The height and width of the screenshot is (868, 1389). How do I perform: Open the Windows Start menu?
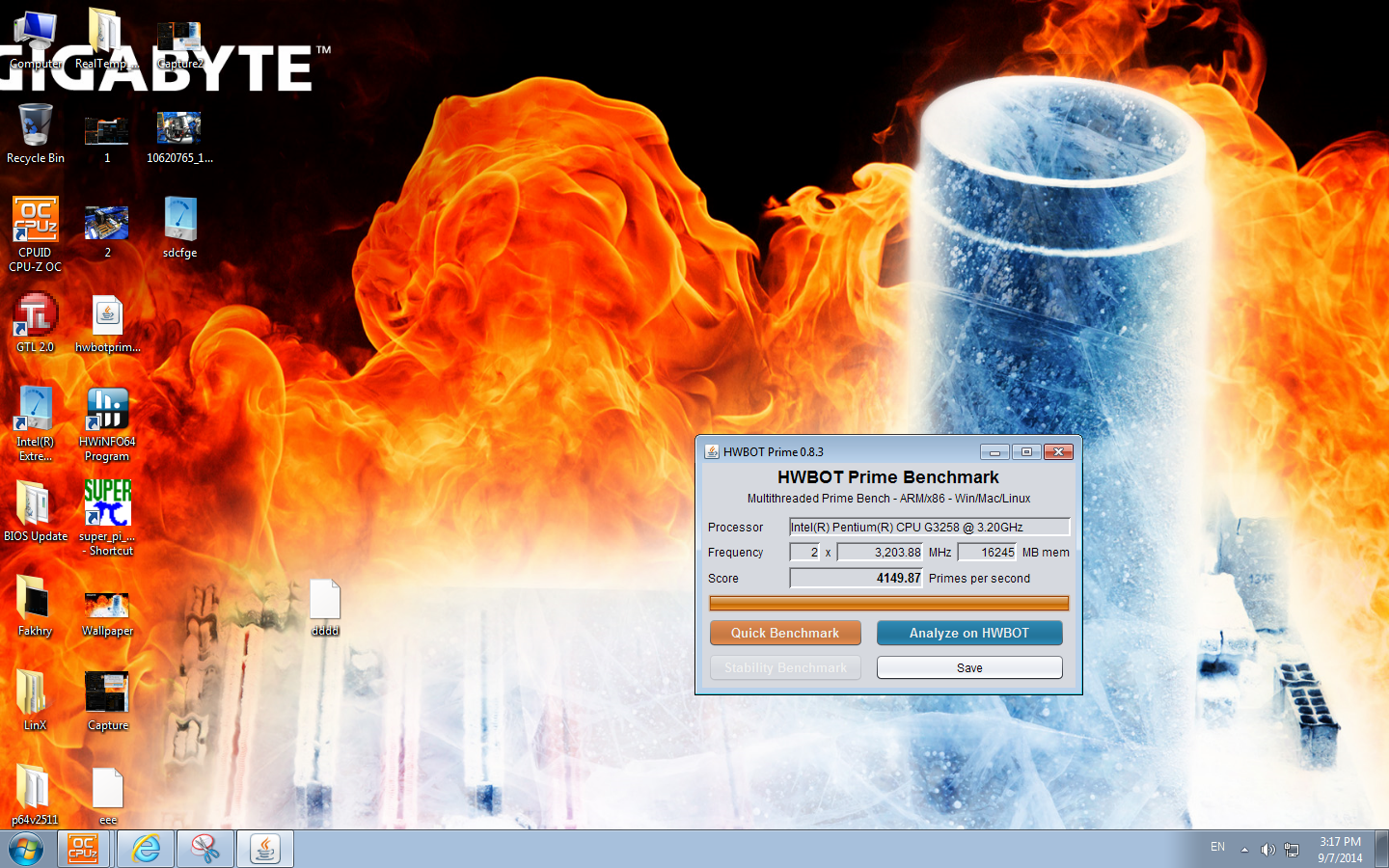[26, 850]
